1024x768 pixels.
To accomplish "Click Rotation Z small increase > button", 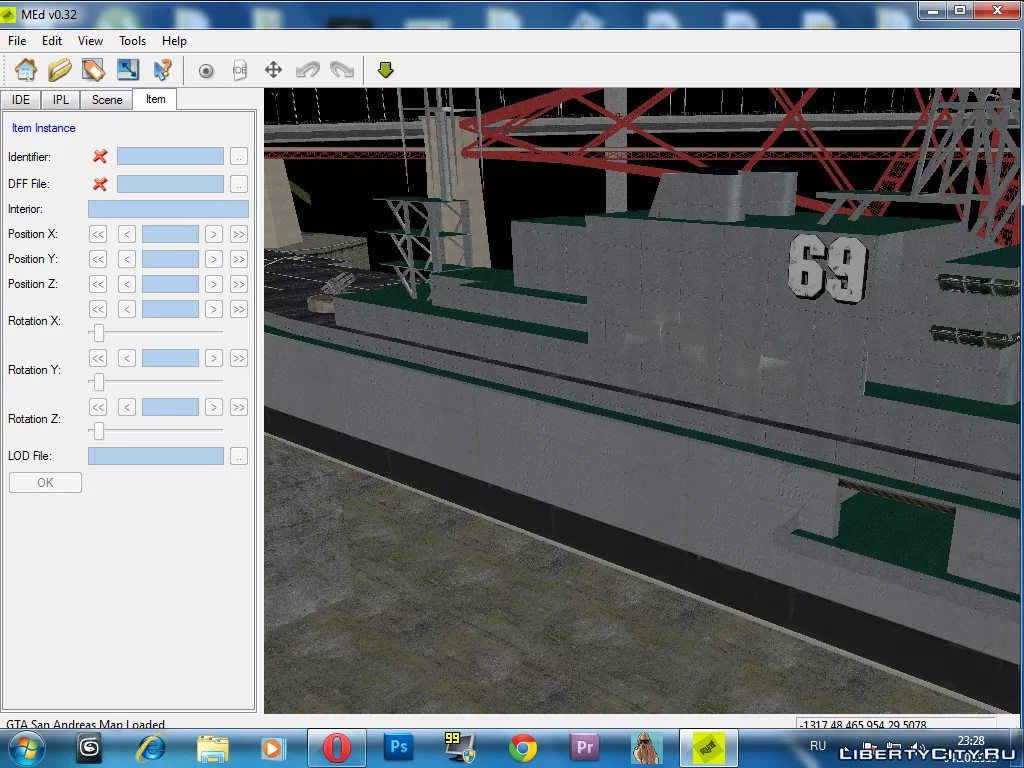I will (214, 408).
